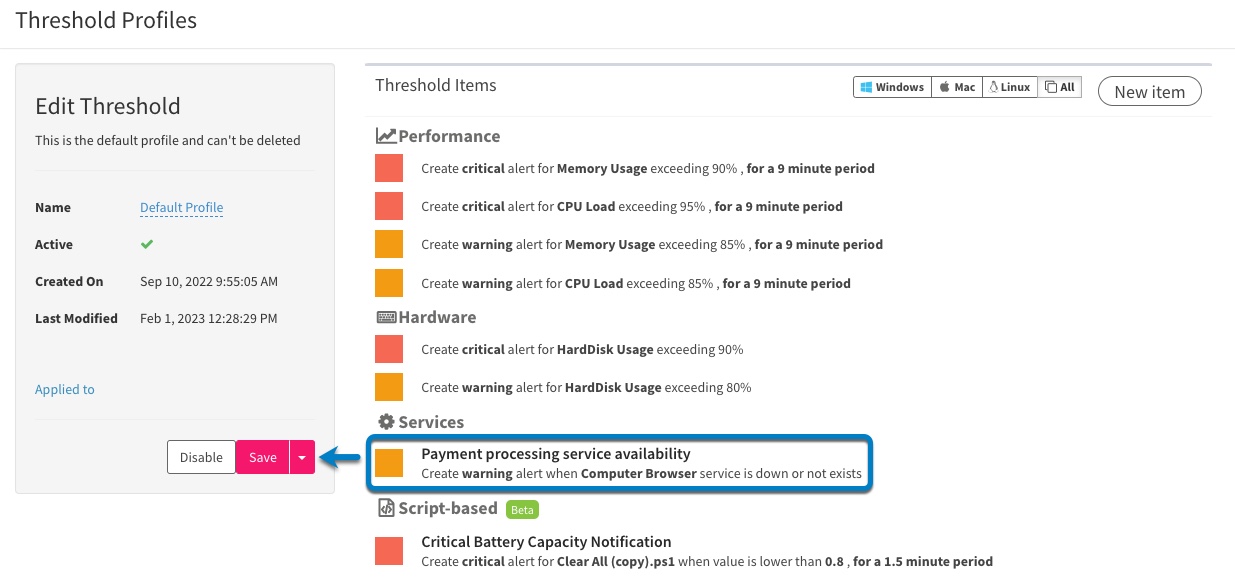Edit the Default Profile name link
1235x588 pixels.
coord(181,208)
